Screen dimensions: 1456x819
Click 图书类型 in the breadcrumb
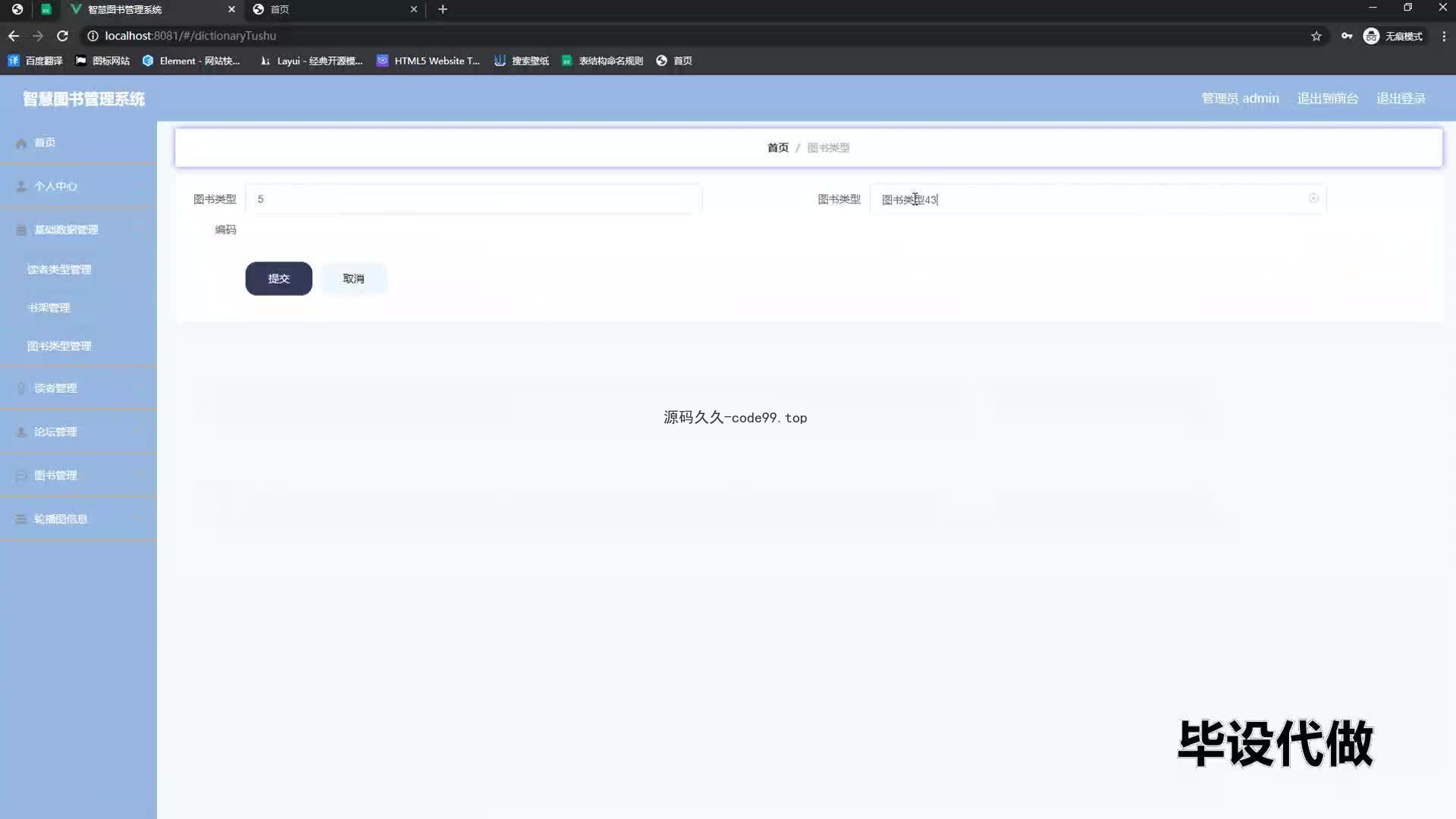[x=828, y=147]
